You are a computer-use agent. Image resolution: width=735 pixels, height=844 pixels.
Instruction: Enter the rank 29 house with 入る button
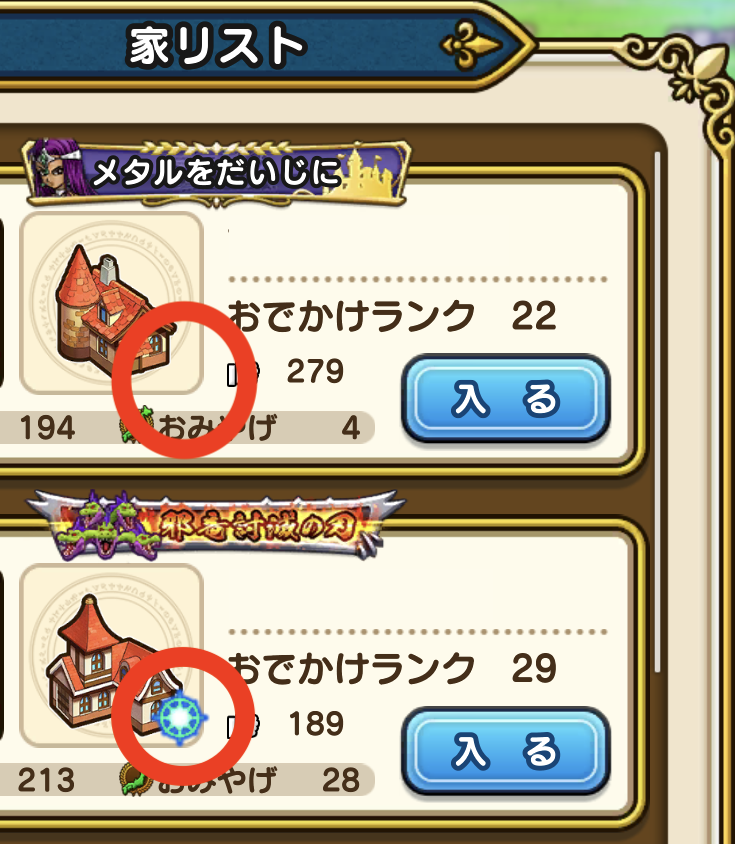(506, 751)
